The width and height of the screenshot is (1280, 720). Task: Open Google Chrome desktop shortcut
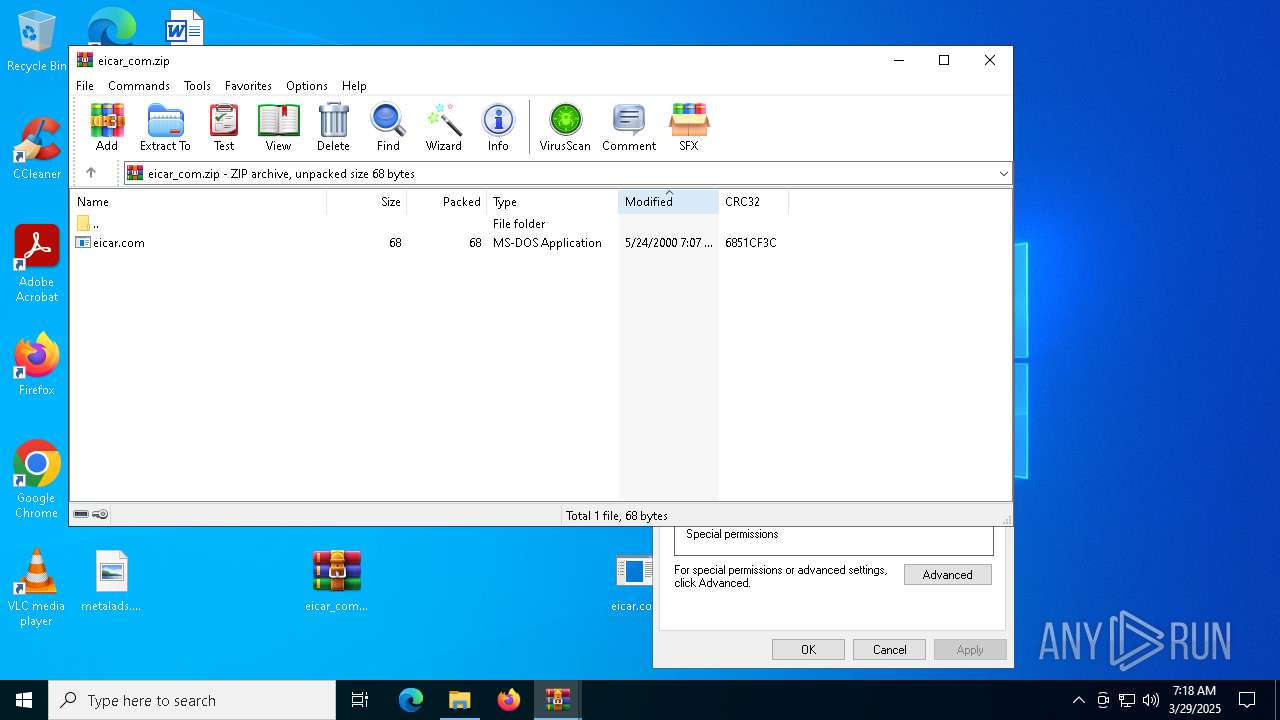point(36,480)
